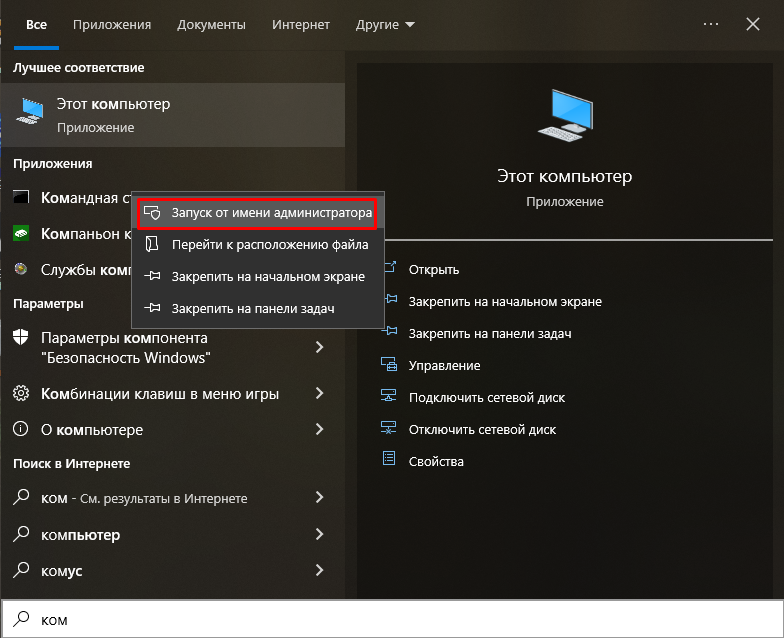Open the О компьютере setting
Screen dimensions: 784x638
(x=172, y=430)
